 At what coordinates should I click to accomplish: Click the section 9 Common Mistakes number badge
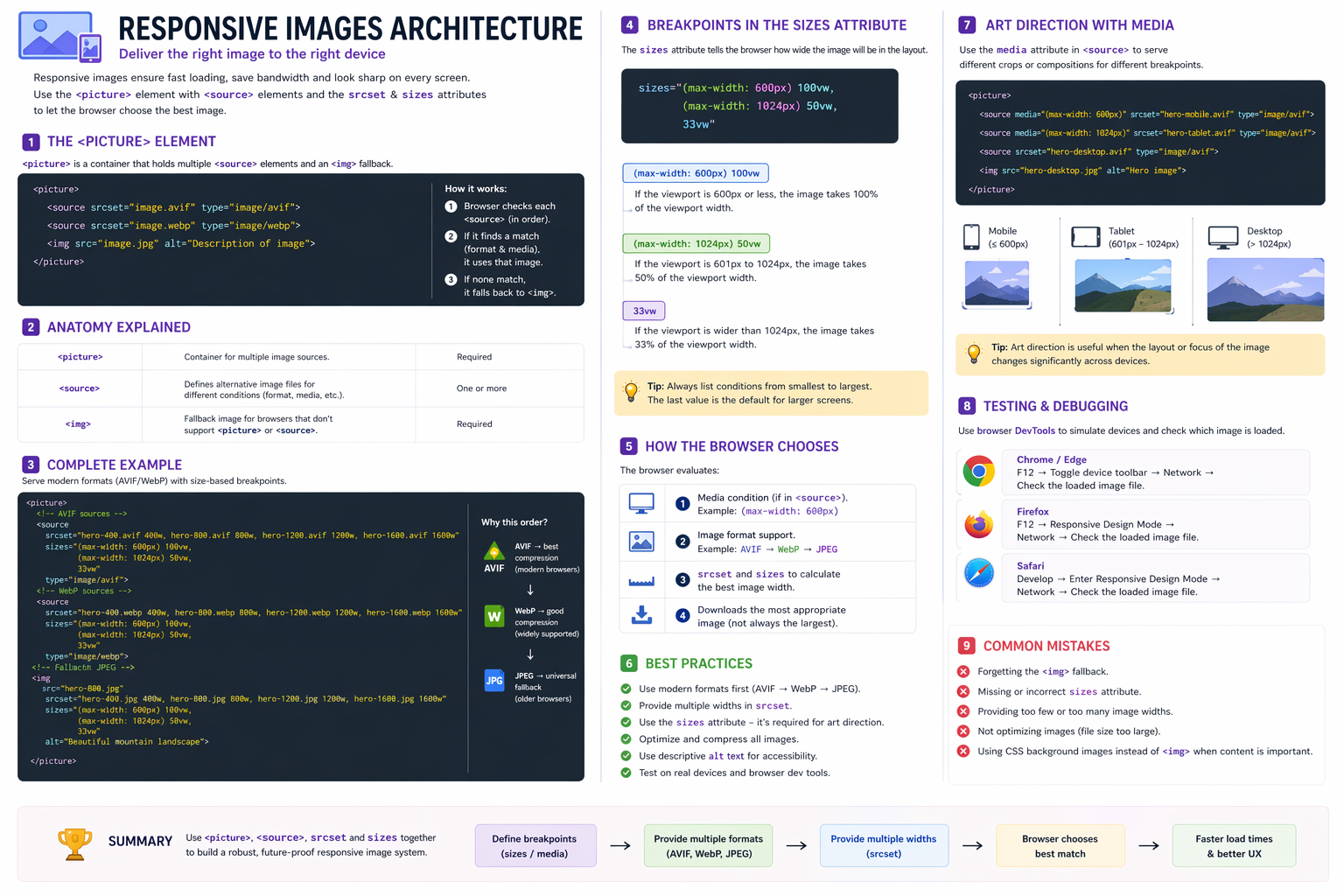click(966, 646)
